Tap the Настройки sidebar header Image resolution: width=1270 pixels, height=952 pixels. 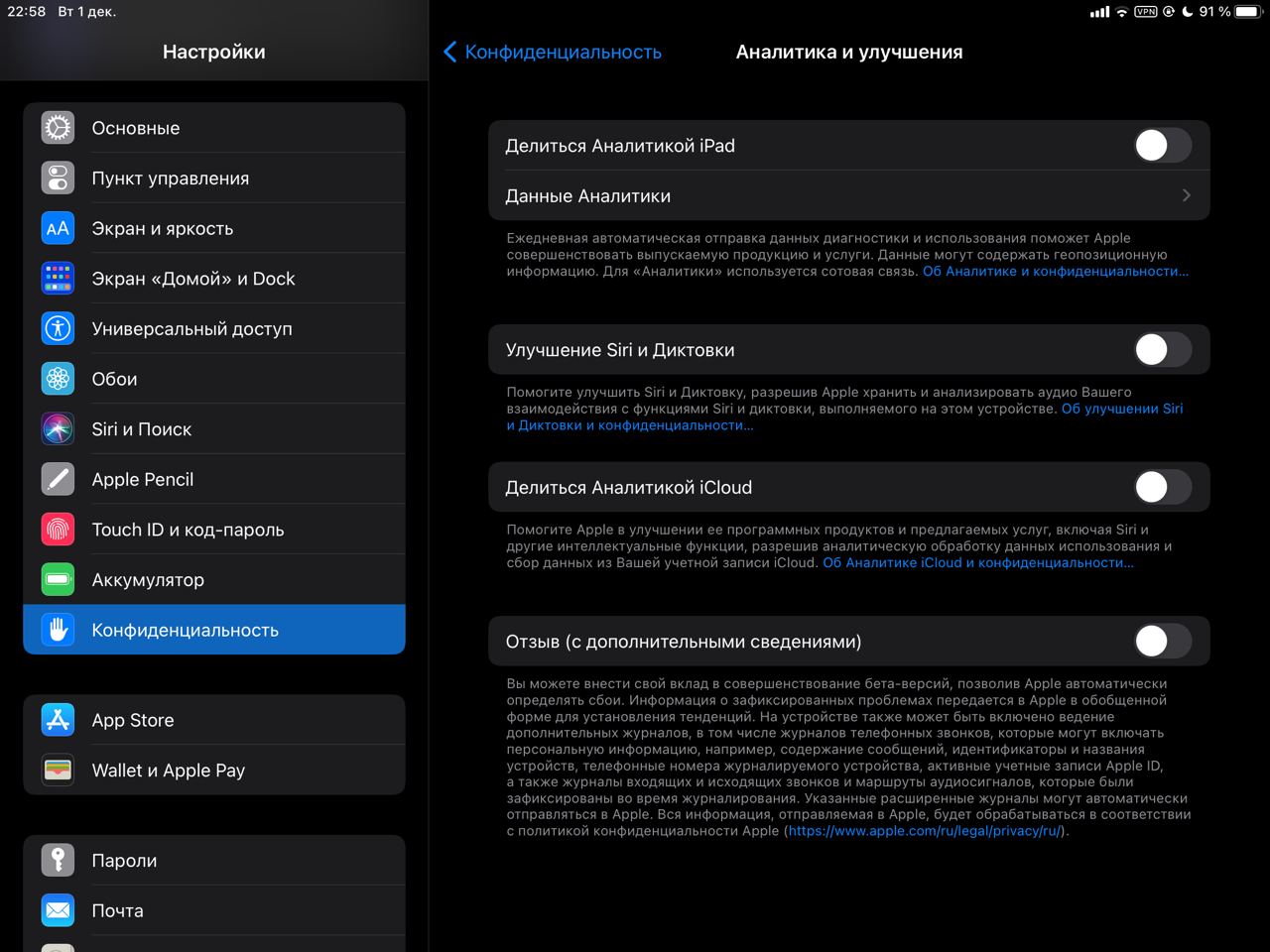[214, 52]
